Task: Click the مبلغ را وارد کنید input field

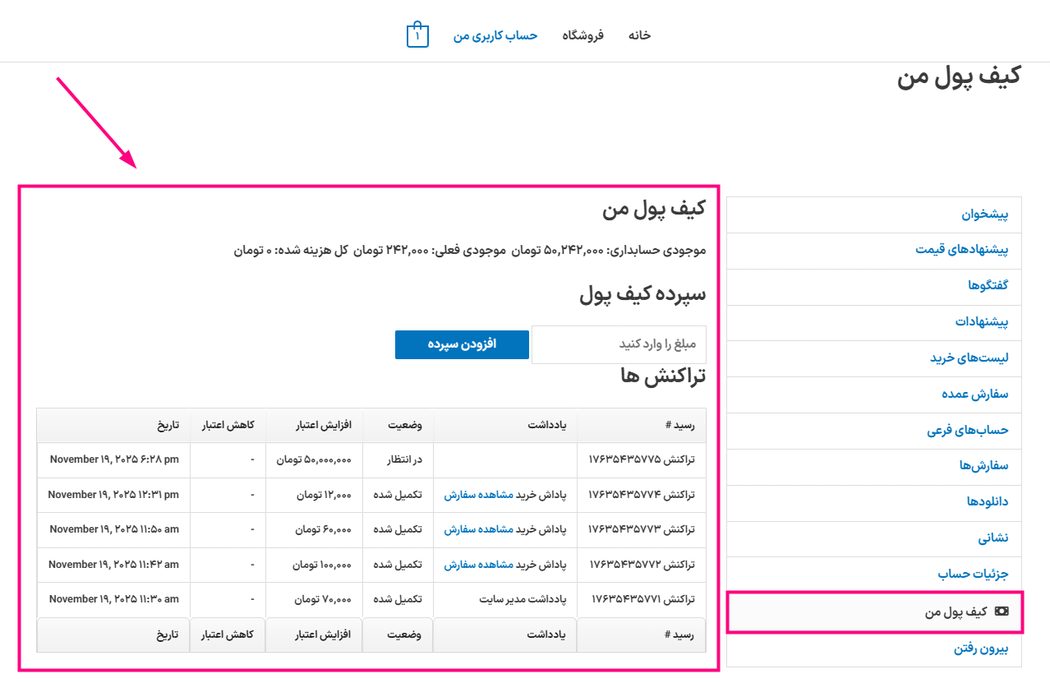Action: tap(619, 344)
